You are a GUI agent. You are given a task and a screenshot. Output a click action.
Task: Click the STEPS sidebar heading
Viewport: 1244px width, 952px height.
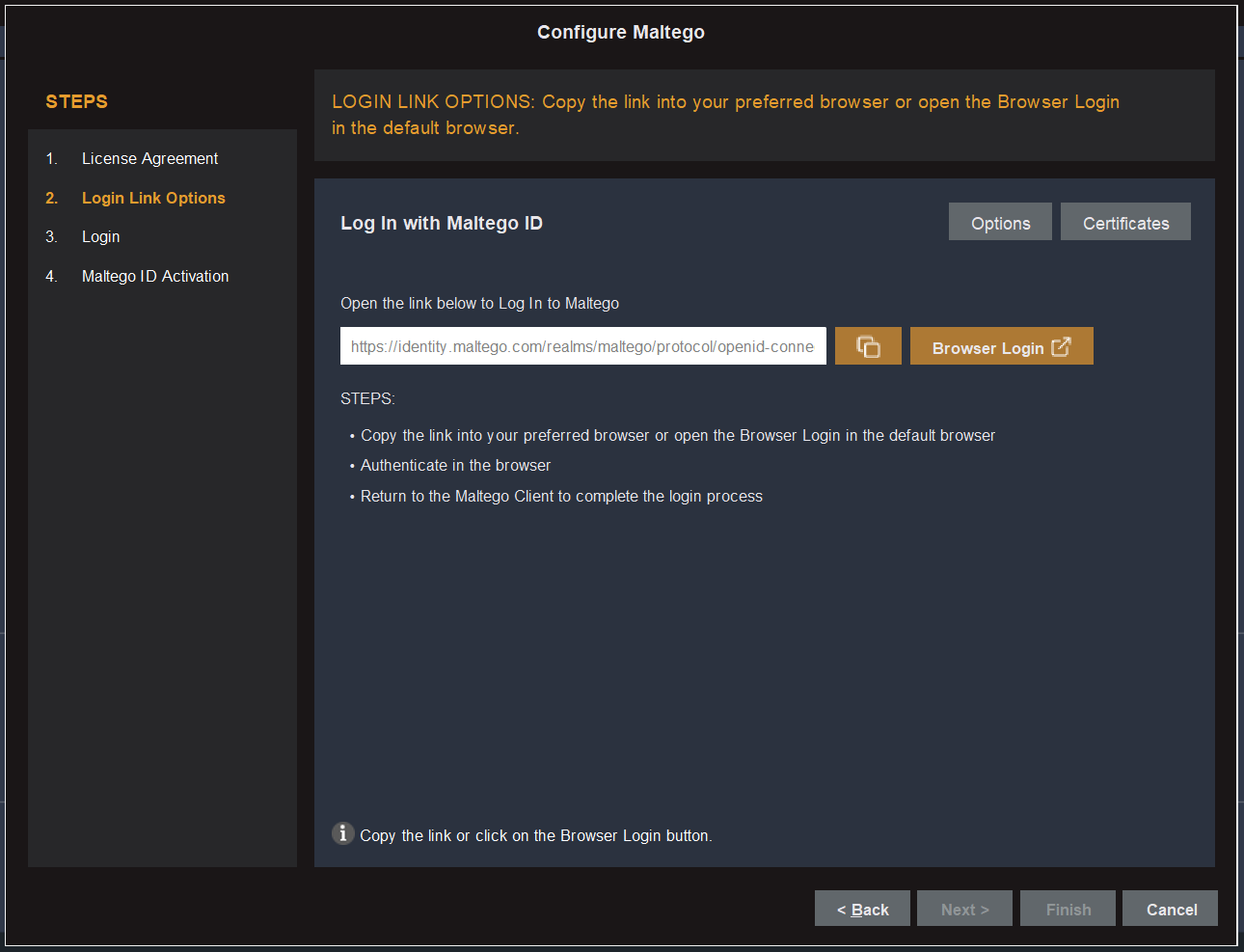77,101
